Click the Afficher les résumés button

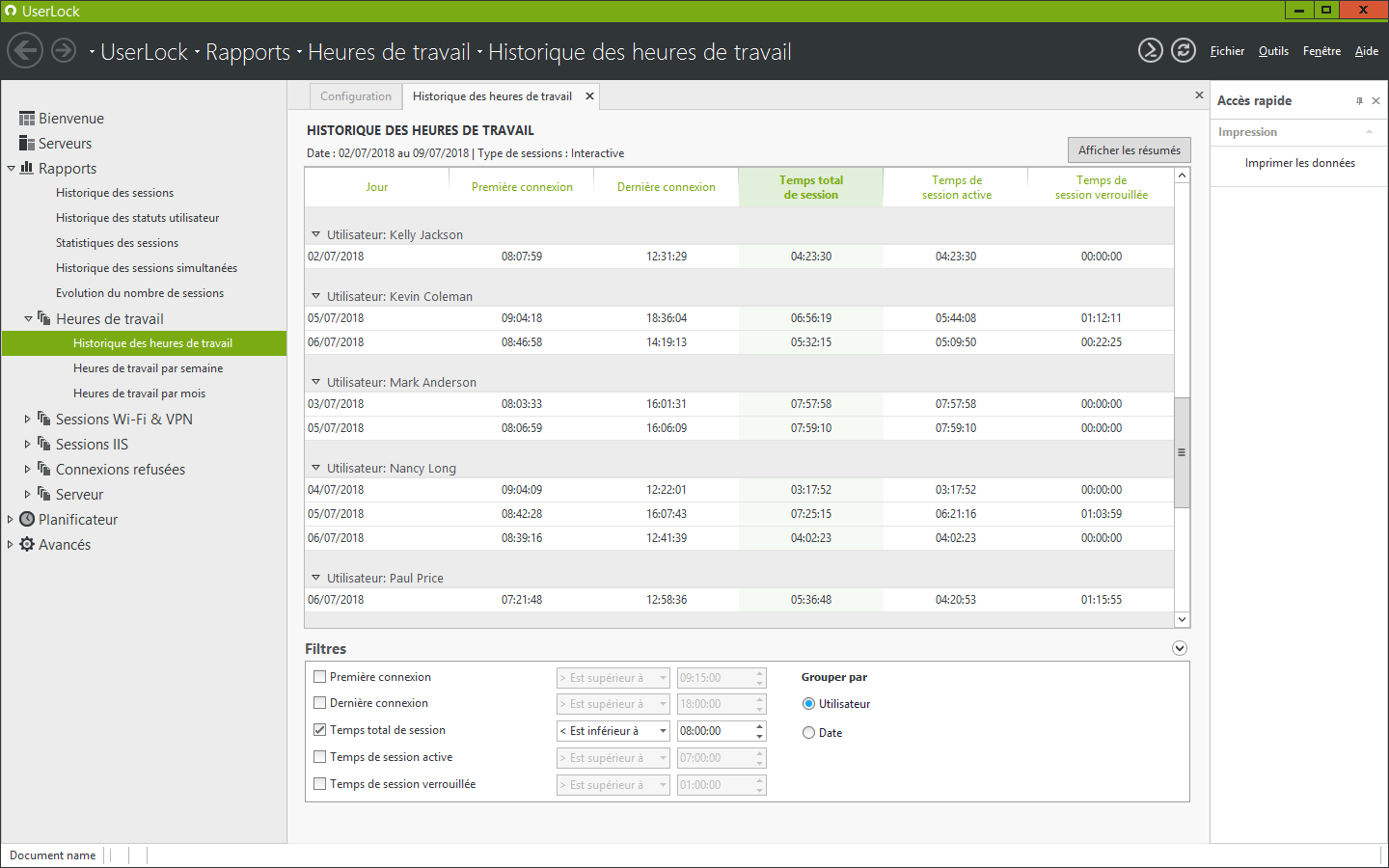tap(1130, 150)
